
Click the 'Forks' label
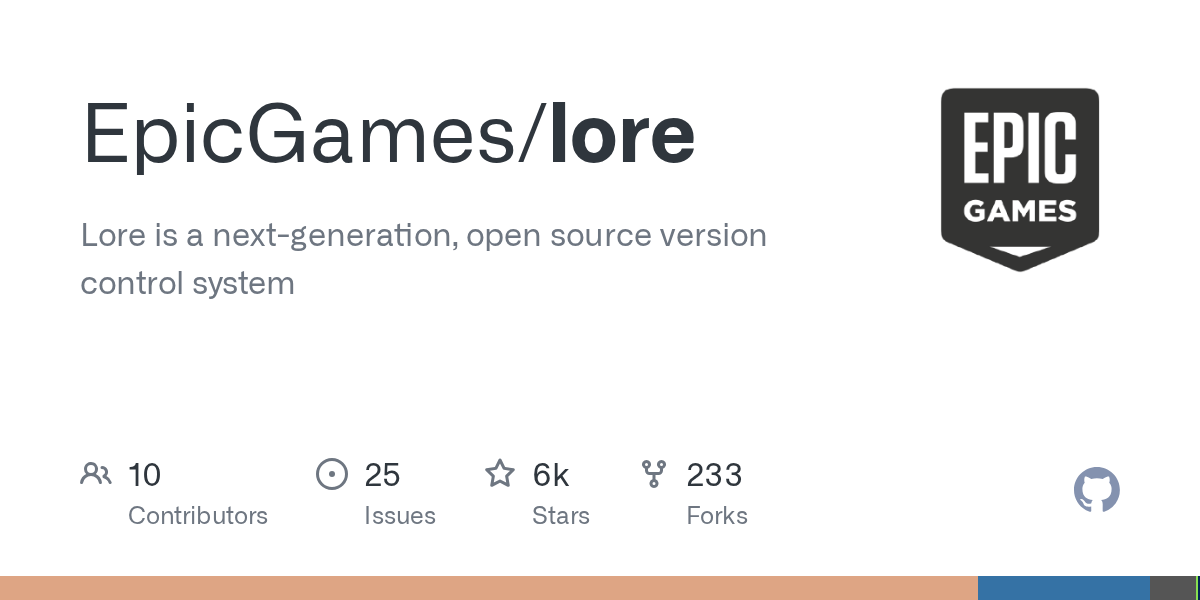coord(717,516)
